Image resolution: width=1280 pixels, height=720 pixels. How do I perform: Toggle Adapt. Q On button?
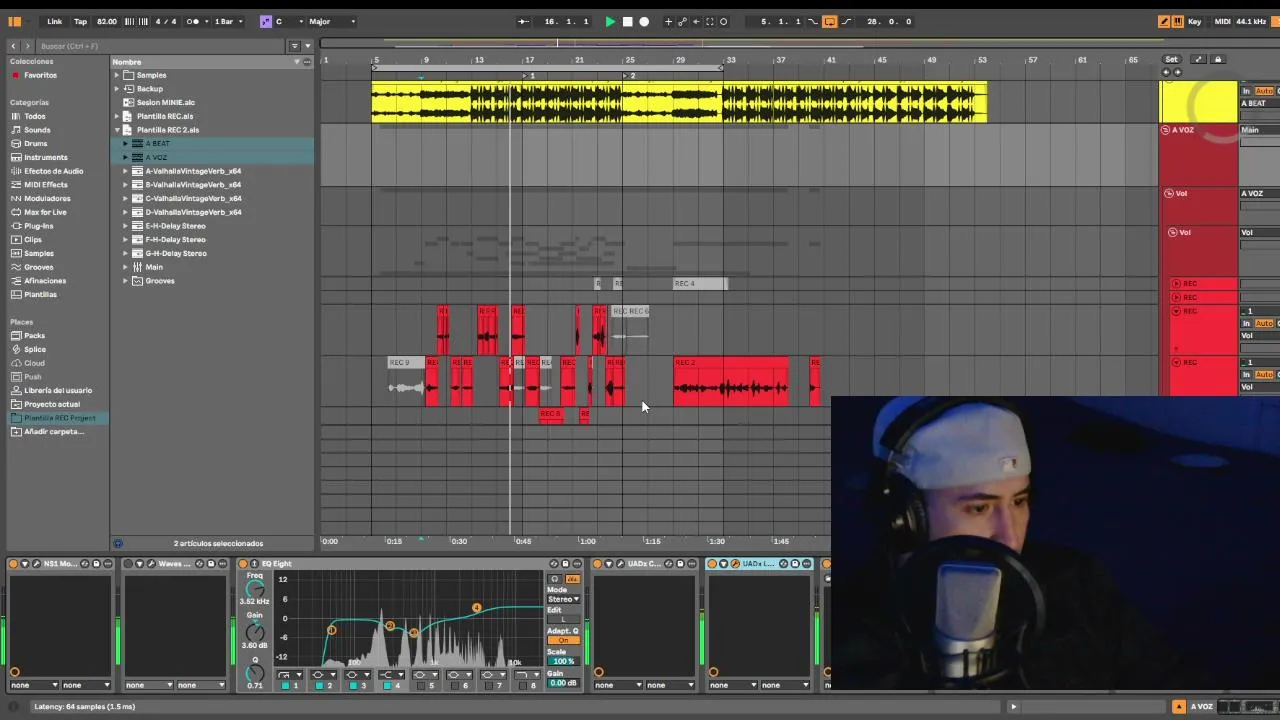pyautogui.click(x=563, y=640)
